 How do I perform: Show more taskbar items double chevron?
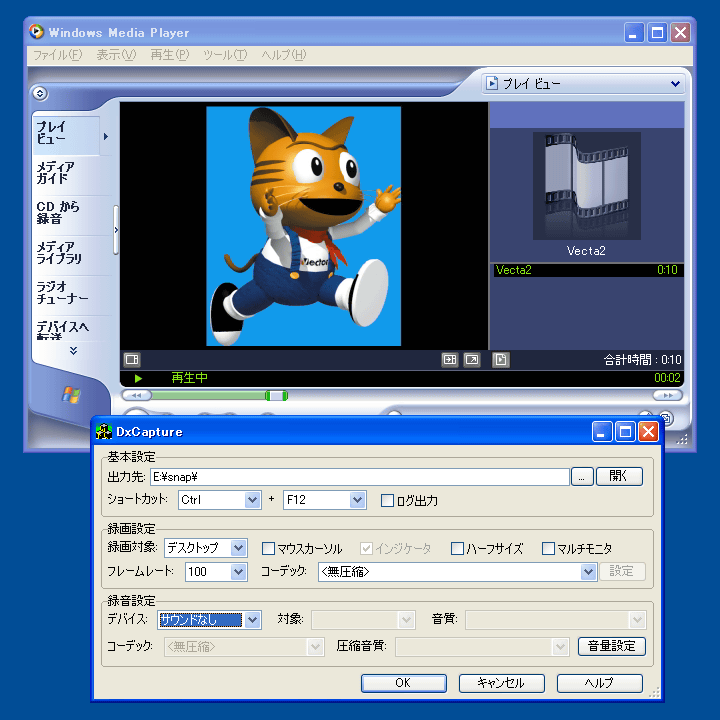tap(73, 350)
